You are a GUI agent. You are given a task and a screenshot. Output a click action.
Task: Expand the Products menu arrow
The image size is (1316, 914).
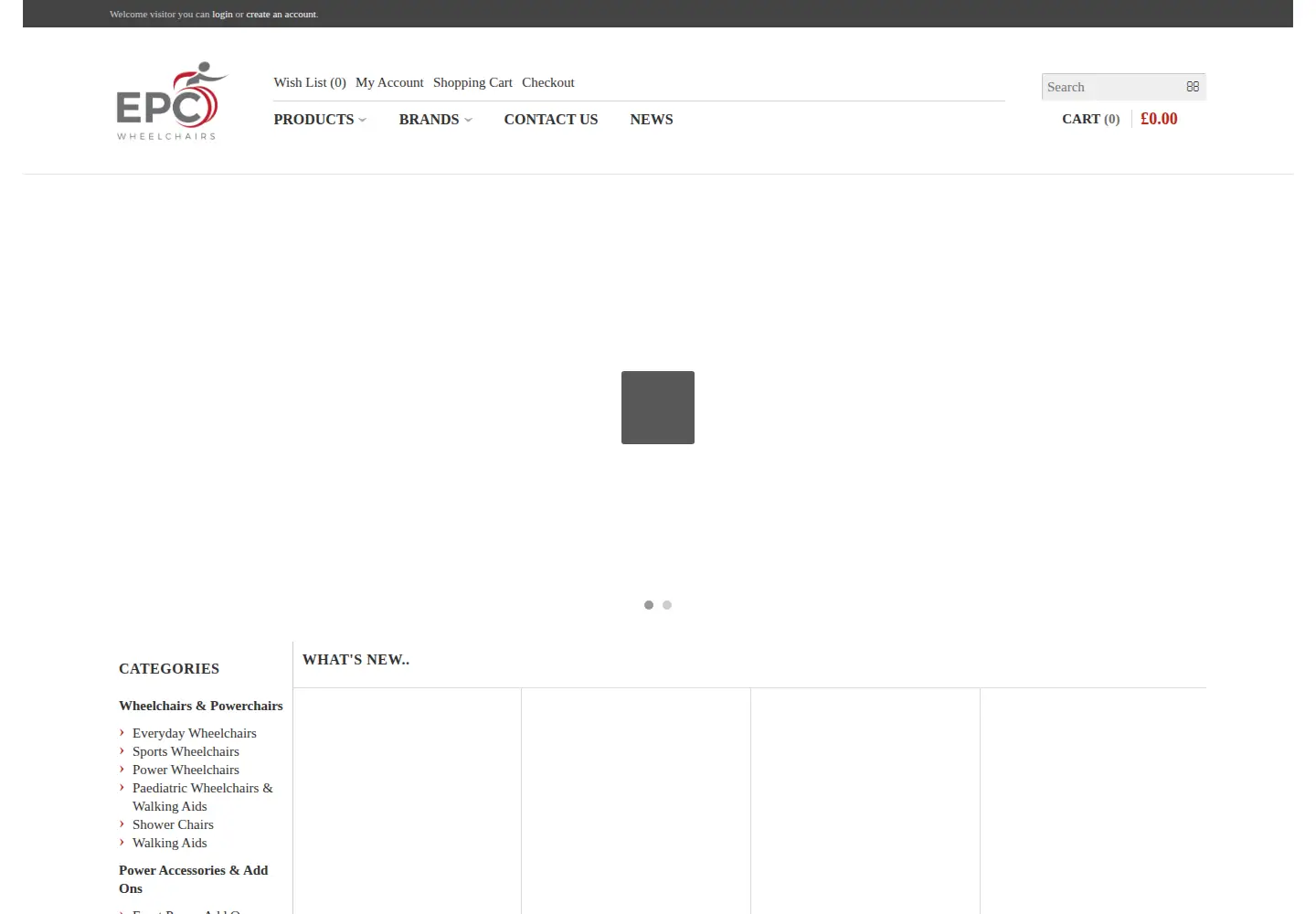pos(363,120)
